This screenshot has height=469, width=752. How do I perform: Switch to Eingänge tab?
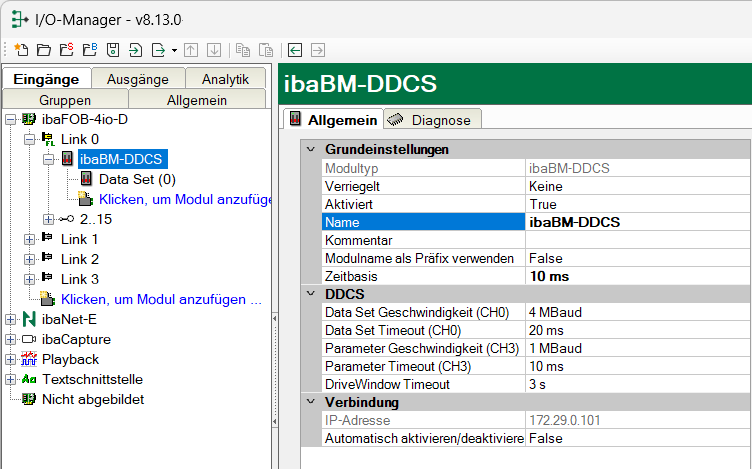47,79
